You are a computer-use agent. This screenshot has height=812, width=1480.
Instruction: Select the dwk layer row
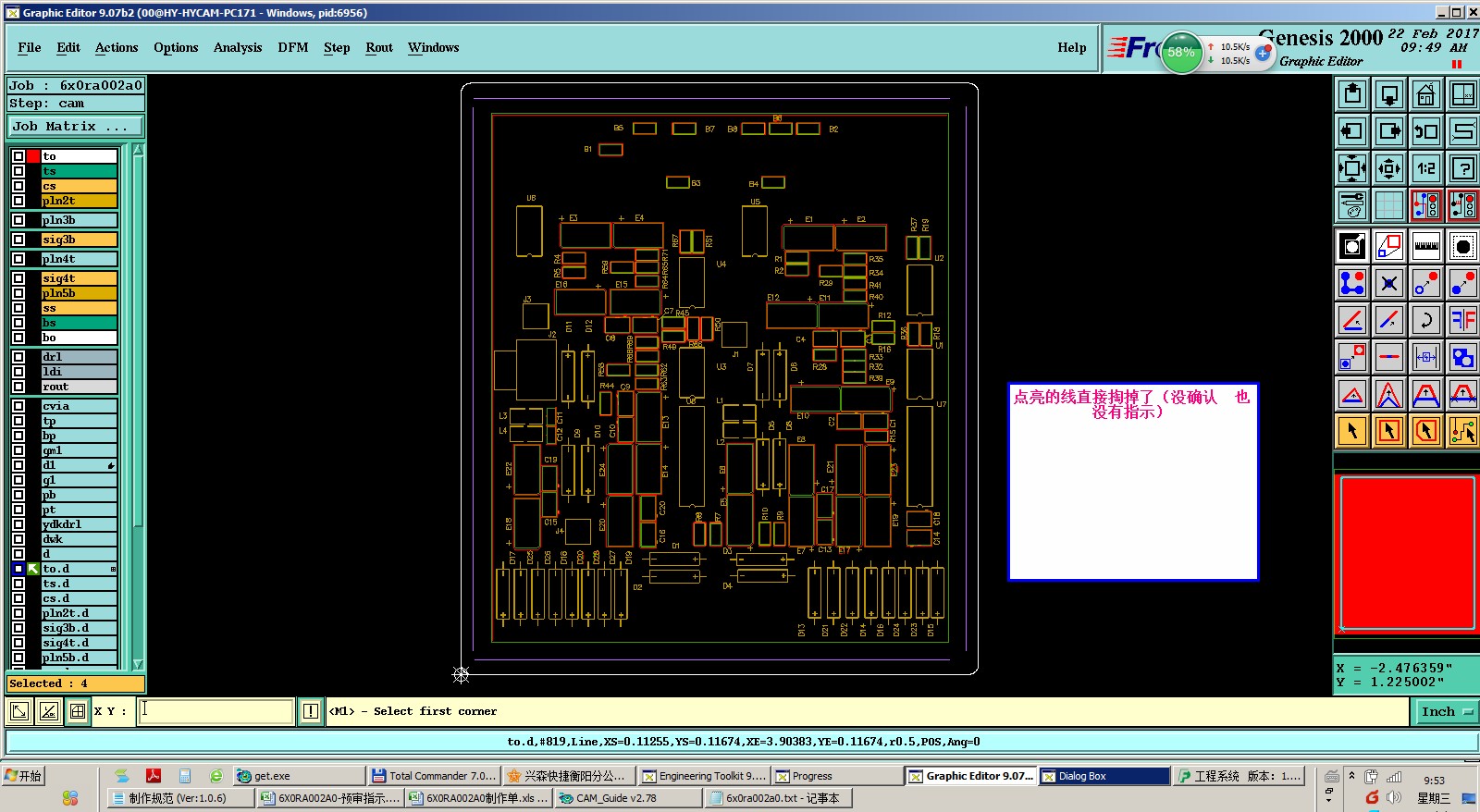79,539
